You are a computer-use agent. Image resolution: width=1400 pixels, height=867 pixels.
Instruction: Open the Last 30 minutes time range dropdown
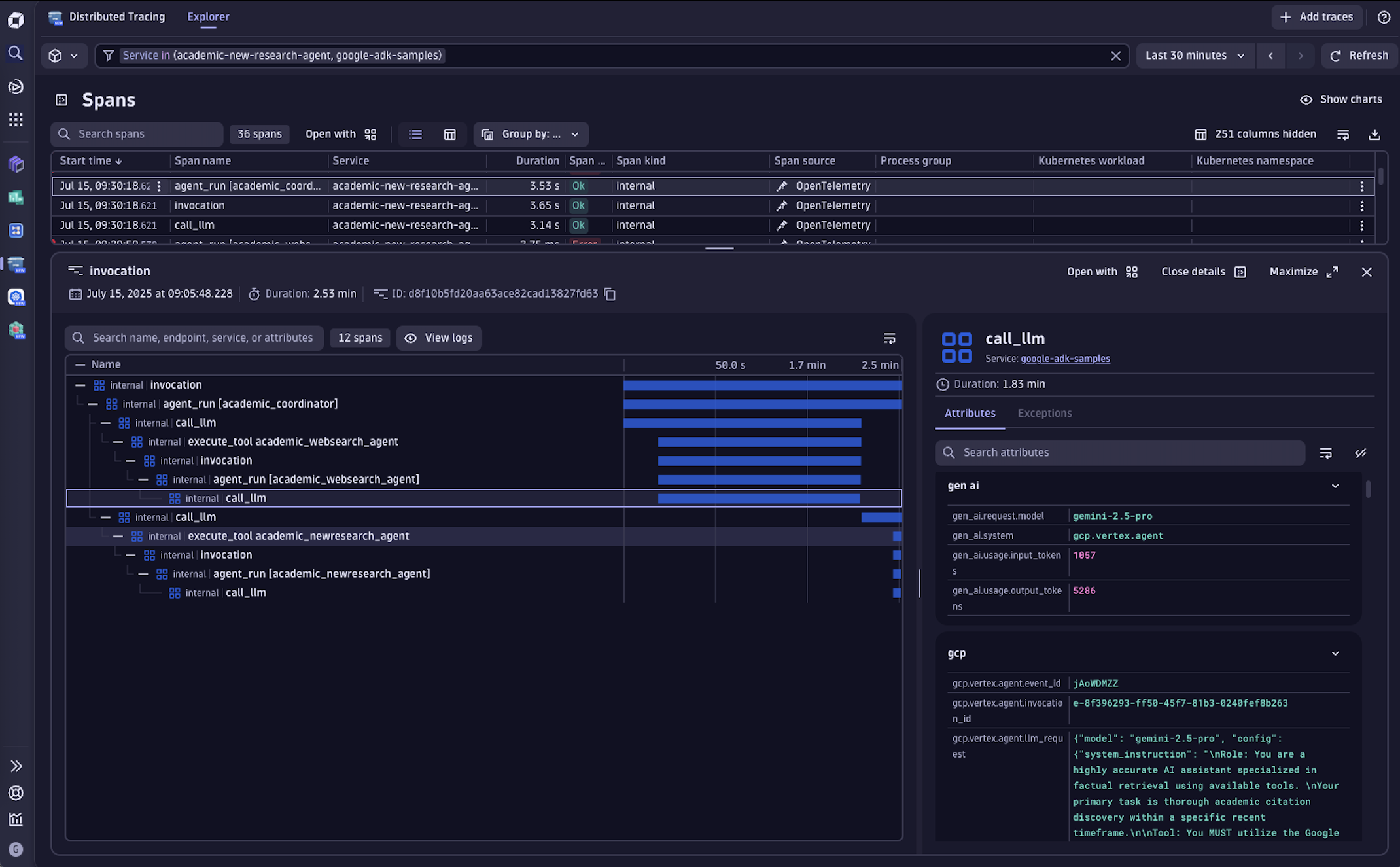pyautogui.click(x=1195, y=56)
